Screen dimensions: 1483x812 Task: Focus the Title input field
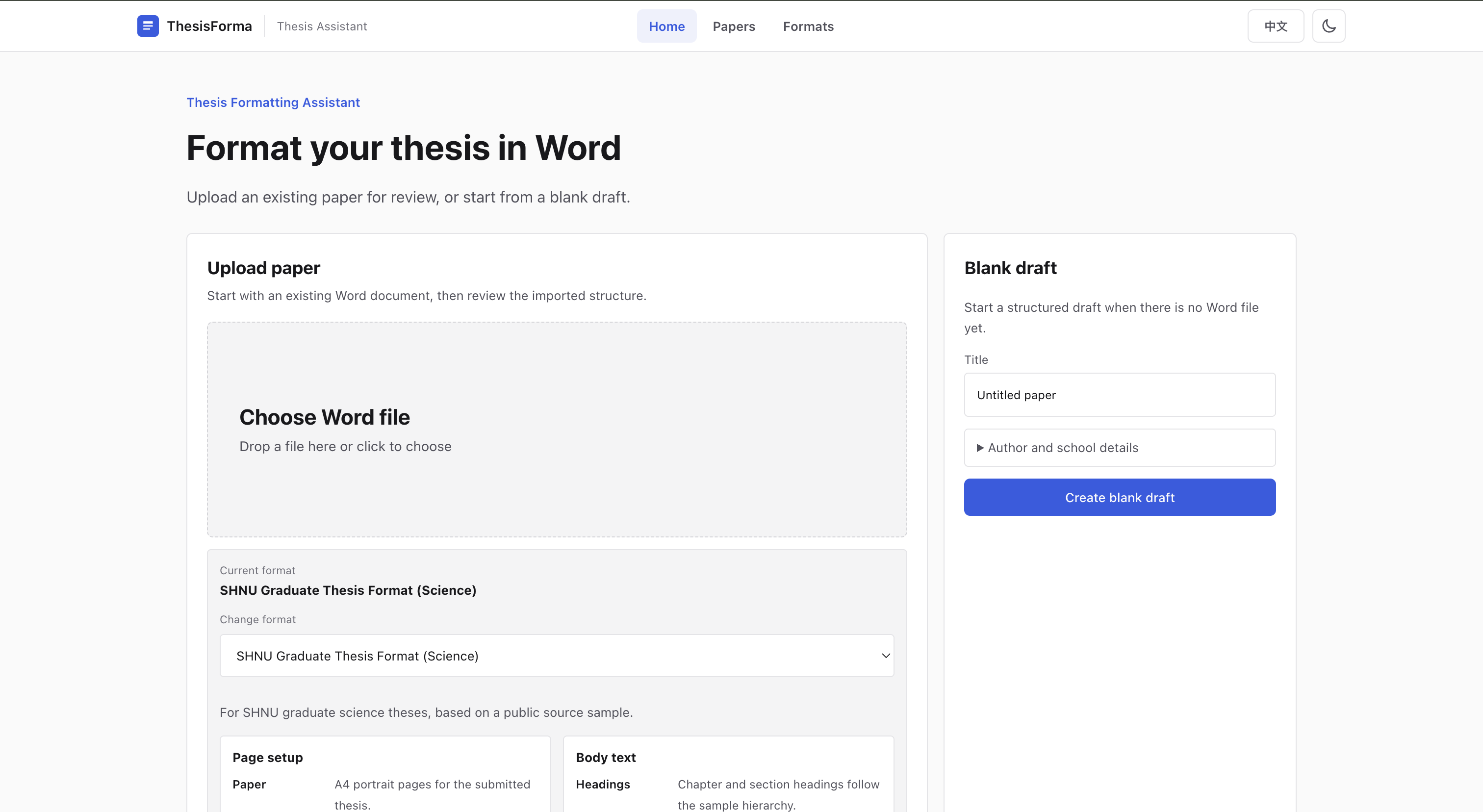[x=1120, y=395]
